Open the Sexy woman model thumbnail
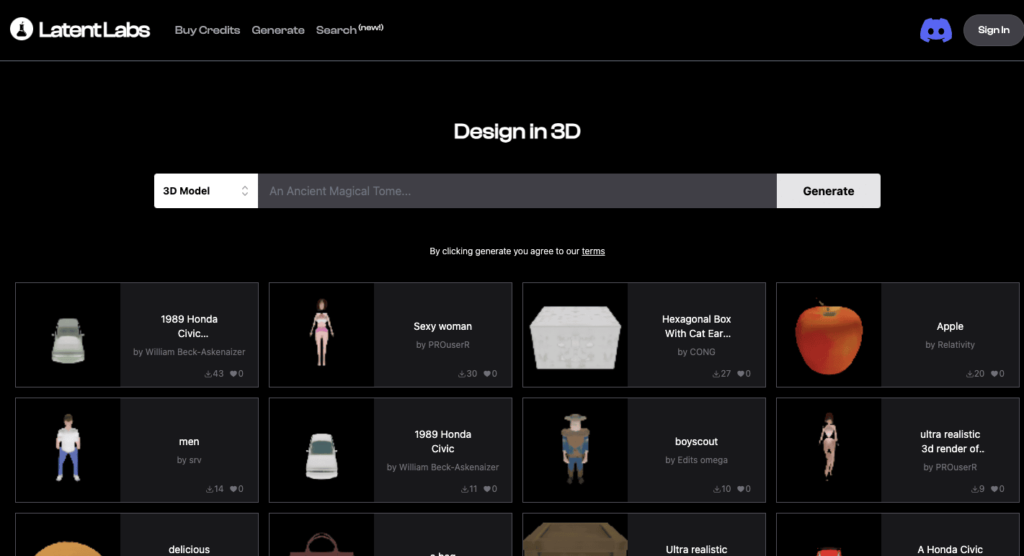The height and width of the screenshot is (556, 1024). 321,333
